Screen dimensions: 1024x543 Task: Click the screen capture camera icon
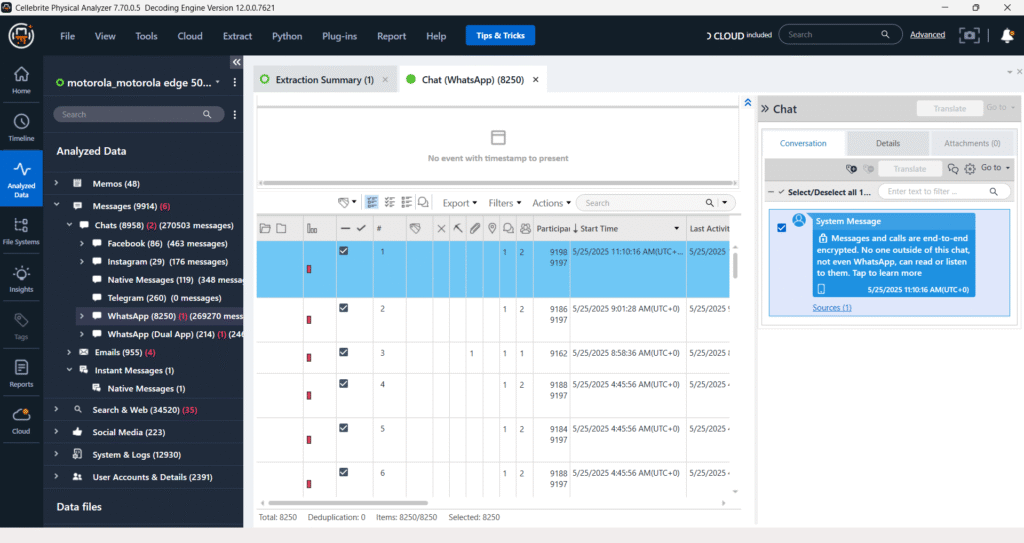pos(969,35)
